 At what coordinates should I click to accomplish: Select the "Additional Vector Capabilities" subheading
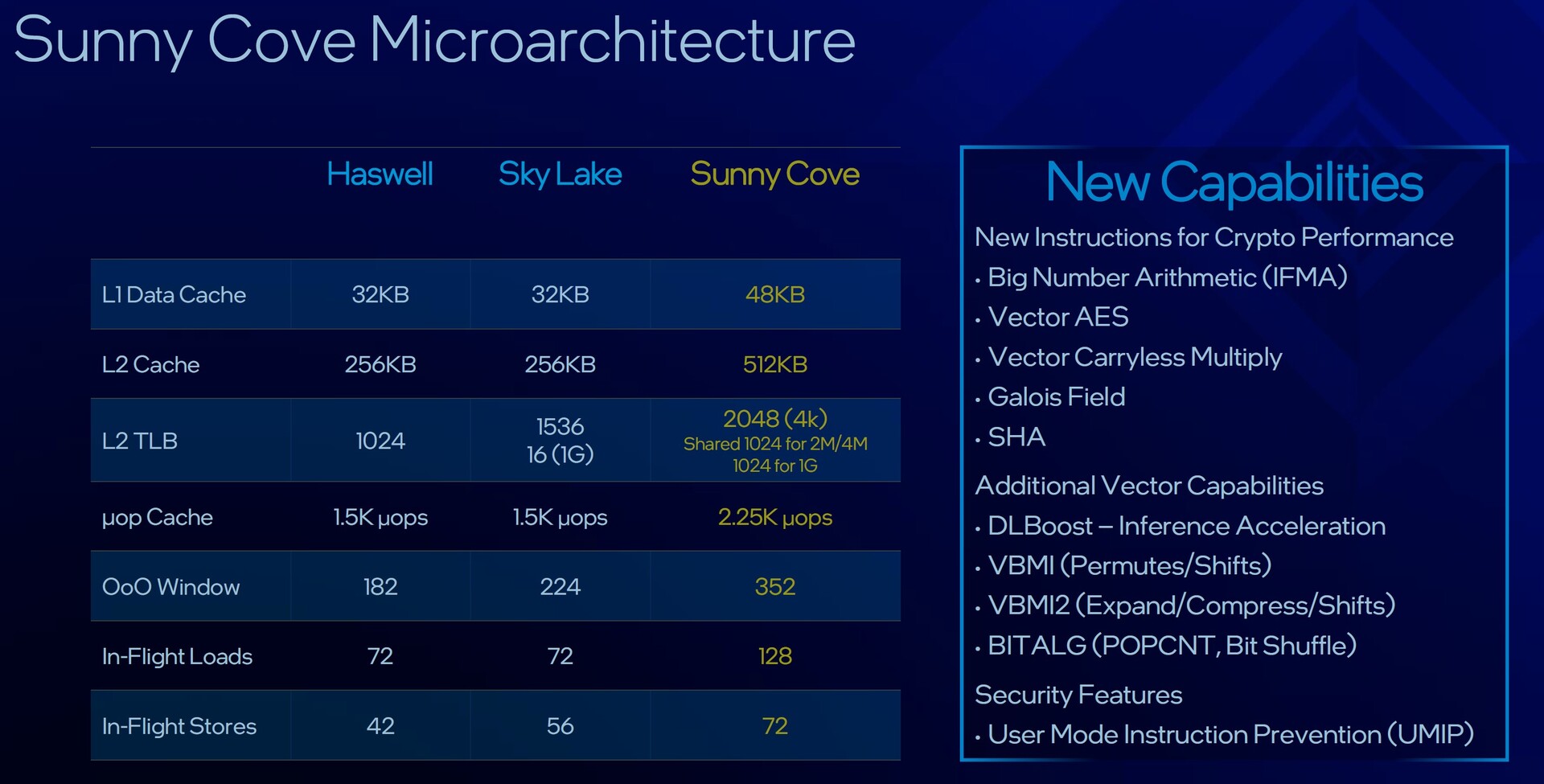pos(1149,486)
